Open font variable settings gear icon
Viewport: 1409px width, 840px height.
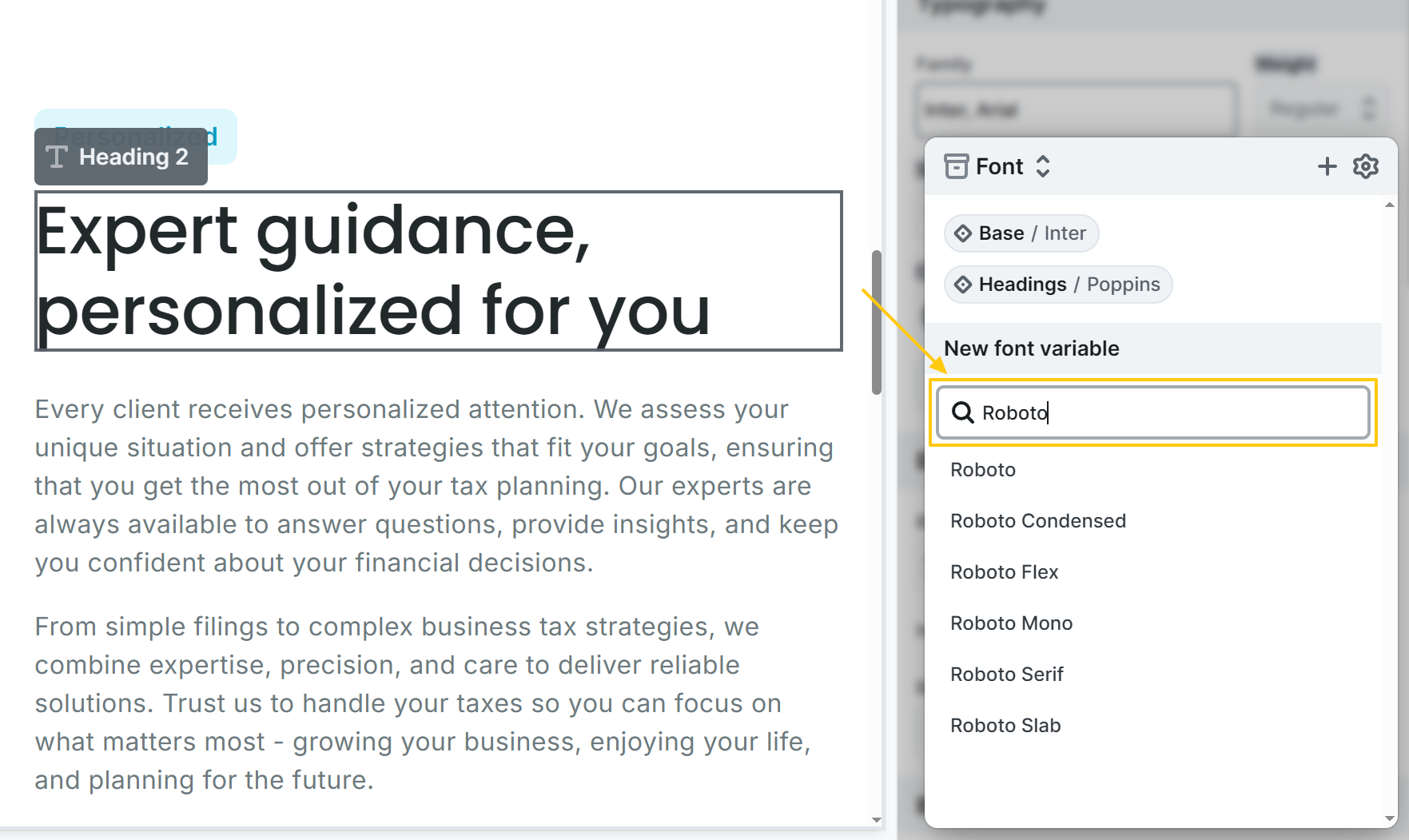pyautogui.click(x=1365, y=166)
